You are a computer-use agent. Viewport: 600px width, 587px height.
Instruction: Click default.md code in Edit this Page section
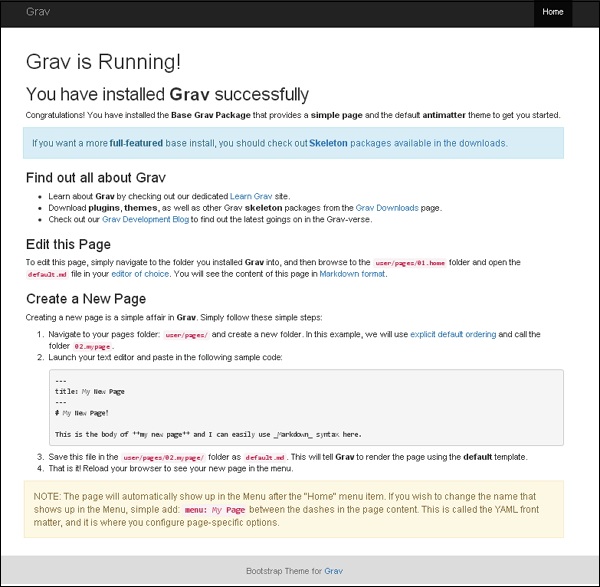(47, 274)
